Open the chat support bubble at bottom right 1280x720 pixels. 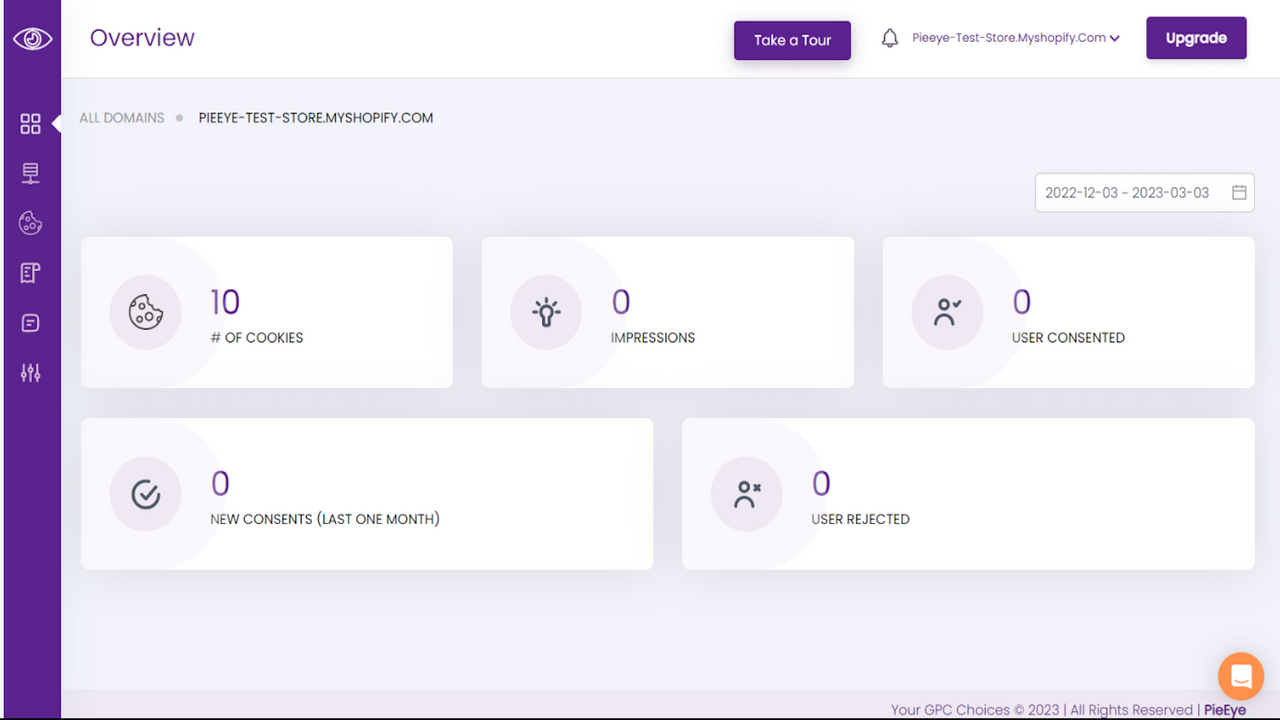[1240, 676]
